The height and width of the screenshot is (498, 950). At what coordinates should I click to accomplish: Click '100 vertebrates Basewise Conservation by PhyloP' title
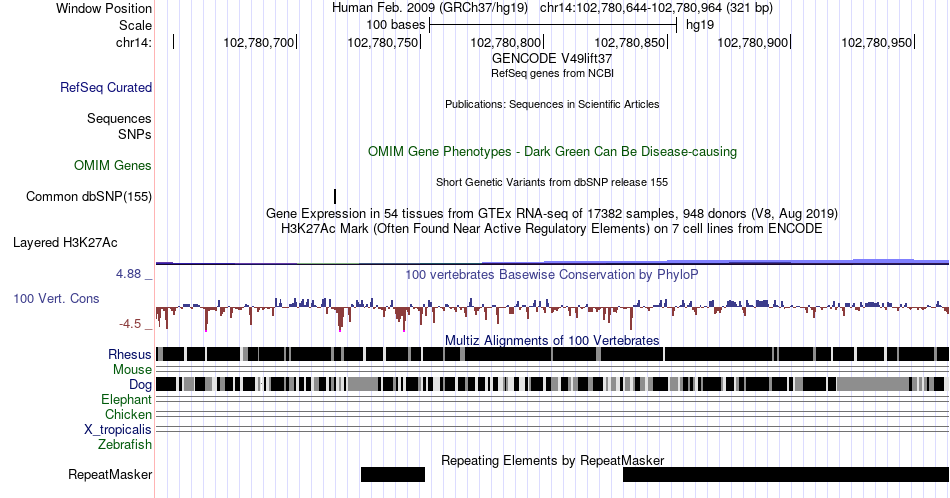point(552,274)
